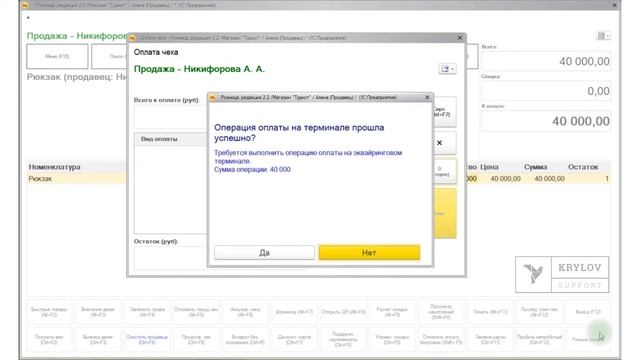Screen dimensions: 640x360
Task: Sort by the Номенклатура column header
Action: [x=54, y=167]
